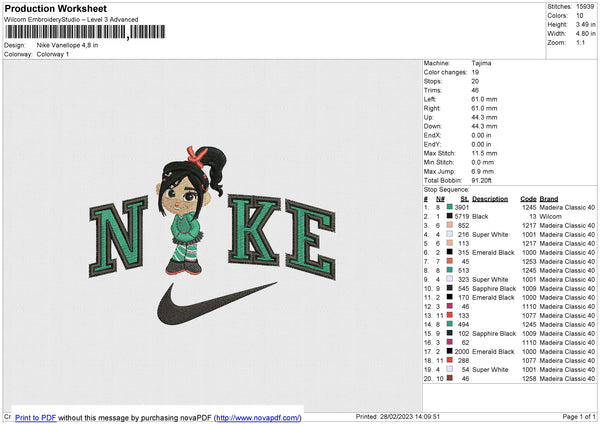Screen dimensions: 600x424
Task: Click the Trims label
Action: [432, 90]
